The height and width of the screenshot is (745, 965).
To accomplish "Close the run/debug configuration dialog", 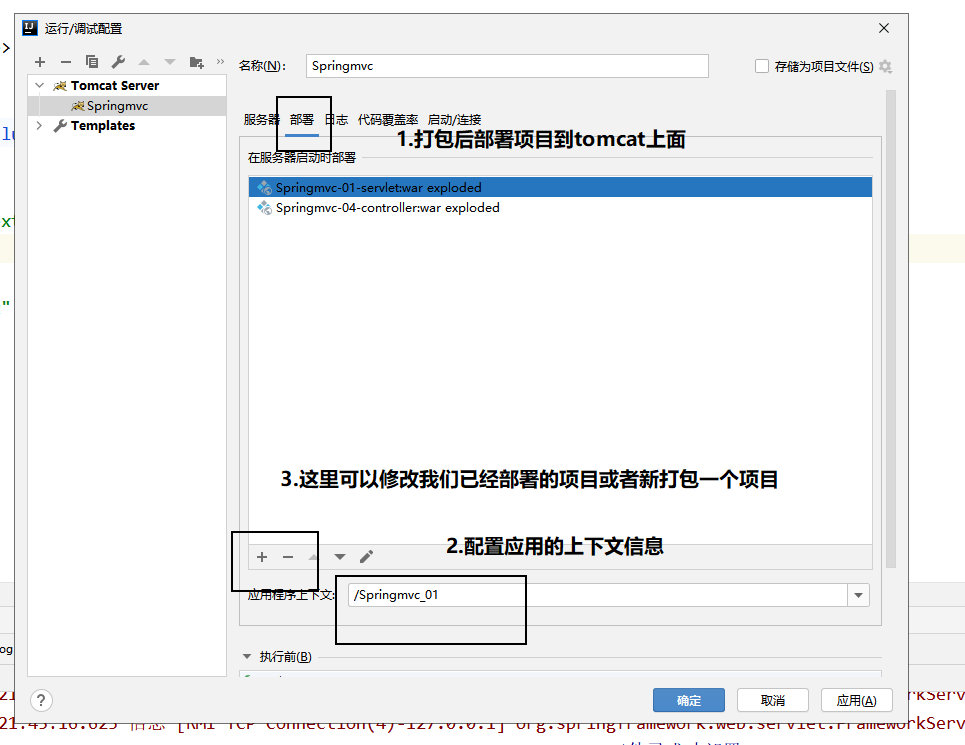I will coord(884,28).
